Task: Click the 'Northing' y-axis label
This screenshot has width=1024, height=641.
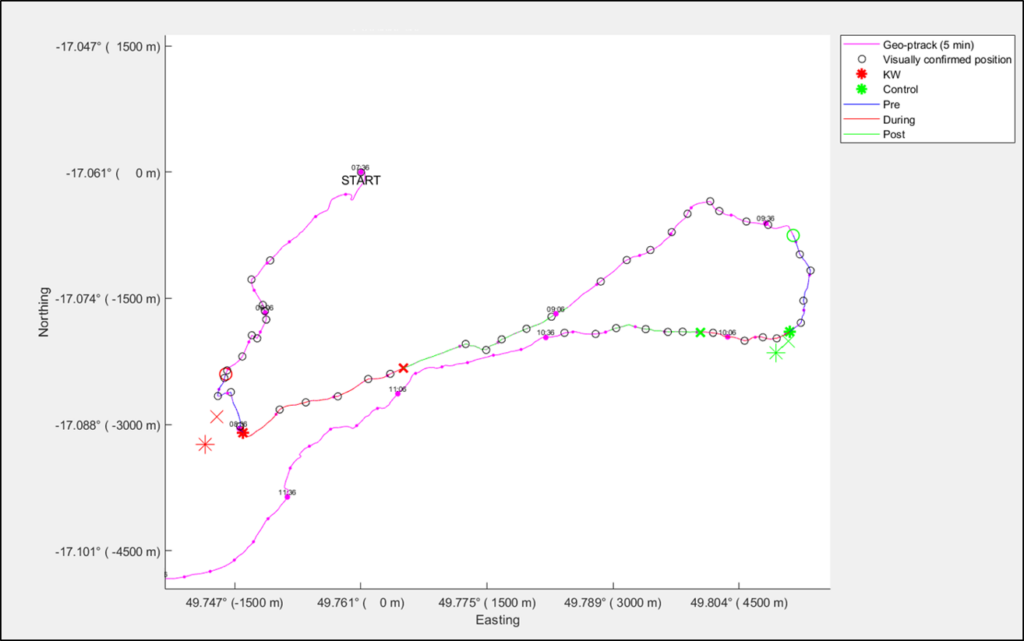Action: point(44,312)
